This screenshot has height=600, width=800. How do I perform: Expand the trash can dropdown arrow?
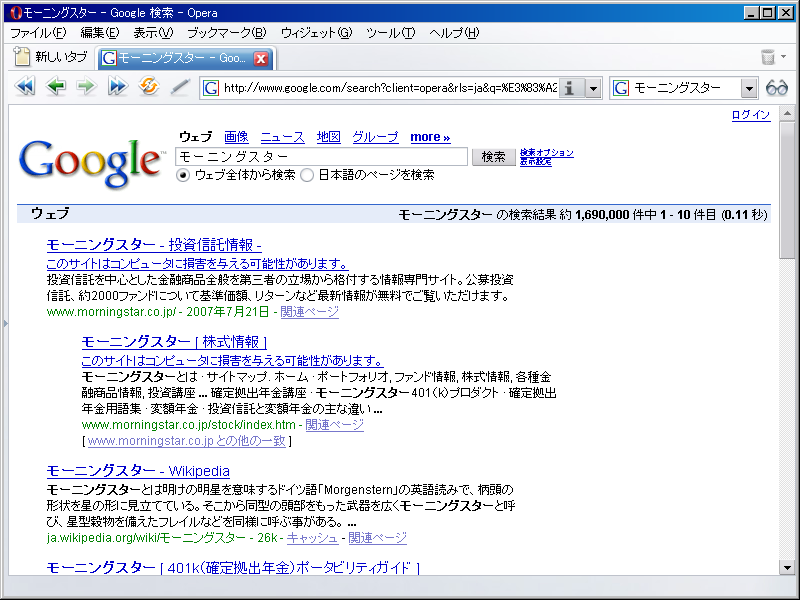(x=784, y=57)
